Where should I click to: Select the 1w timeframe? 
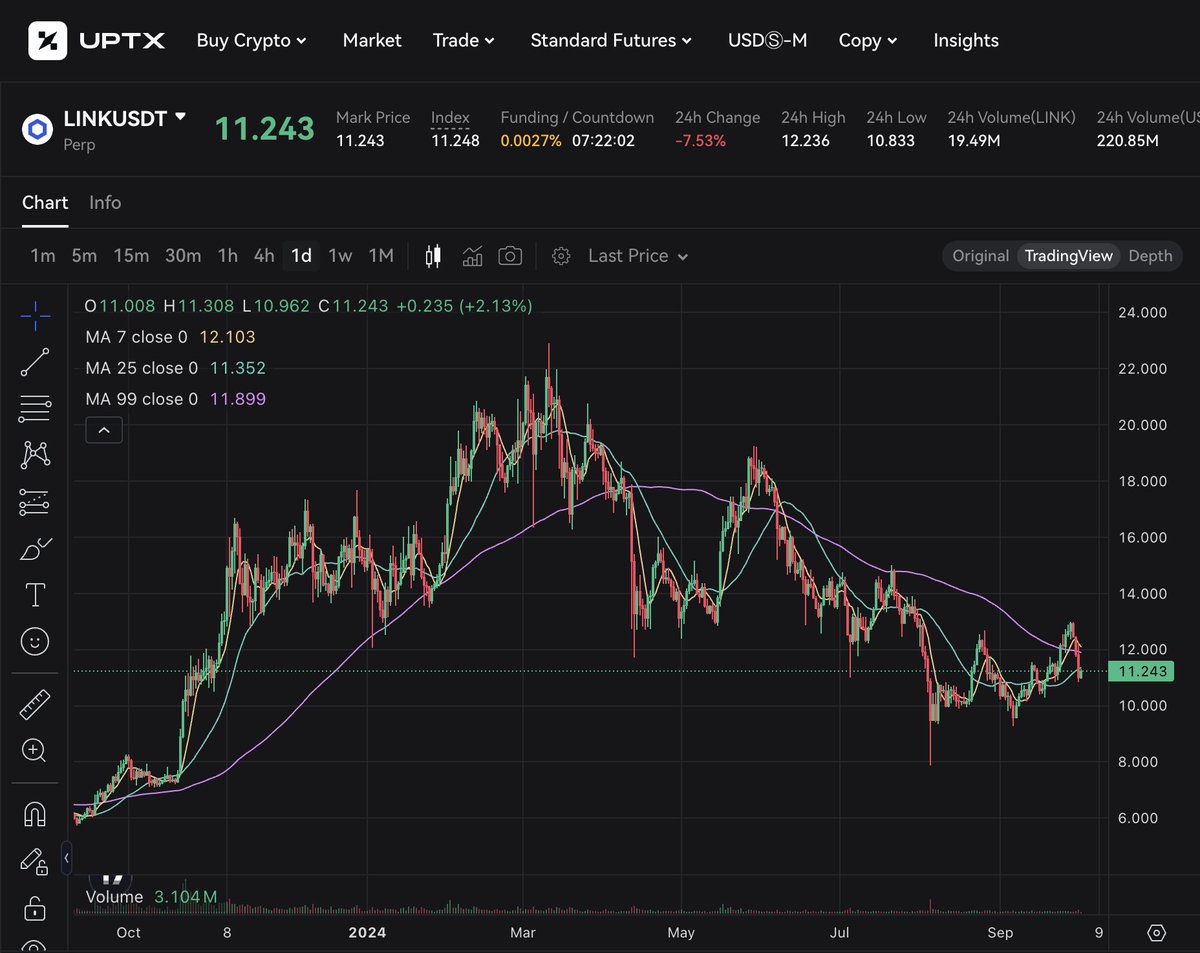coord(340,255)
